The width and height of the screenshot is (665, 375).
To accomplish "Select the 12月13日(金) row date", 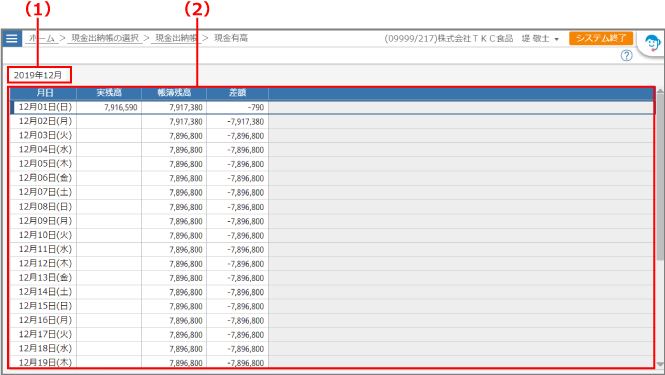I will click(45, 278).
